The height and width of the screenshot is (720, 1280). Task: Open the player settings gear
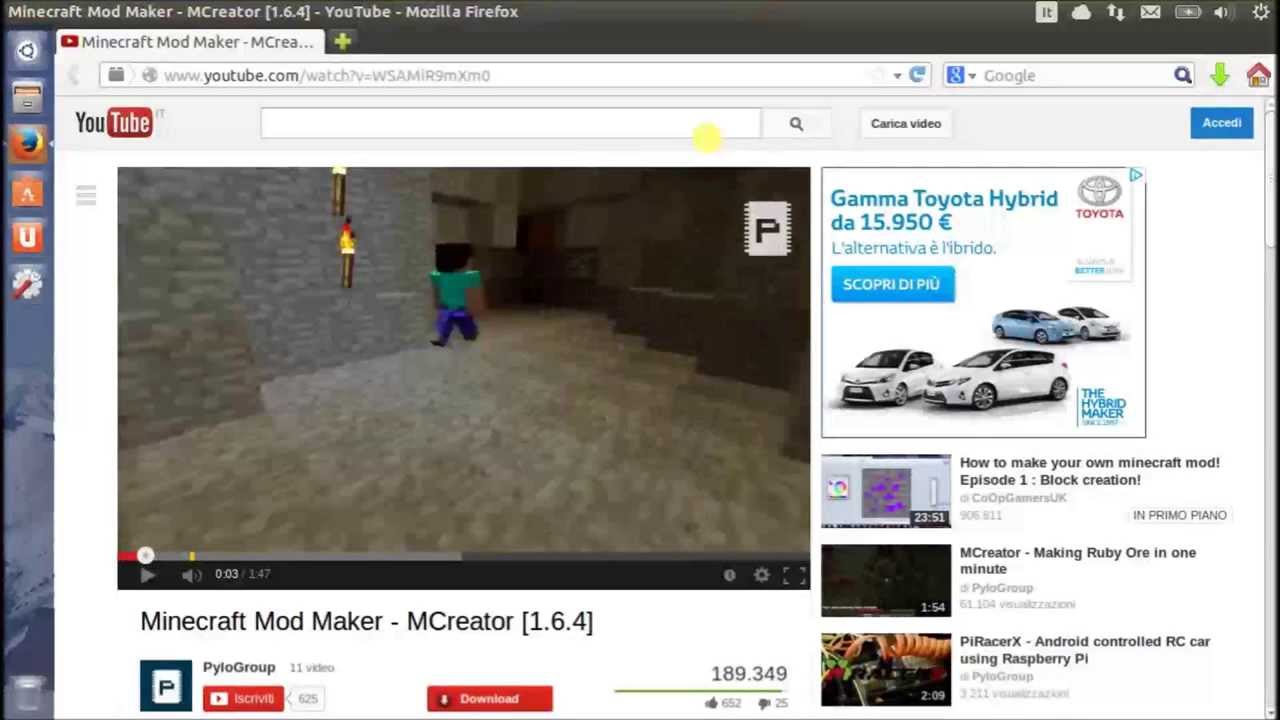pos(762,574)
